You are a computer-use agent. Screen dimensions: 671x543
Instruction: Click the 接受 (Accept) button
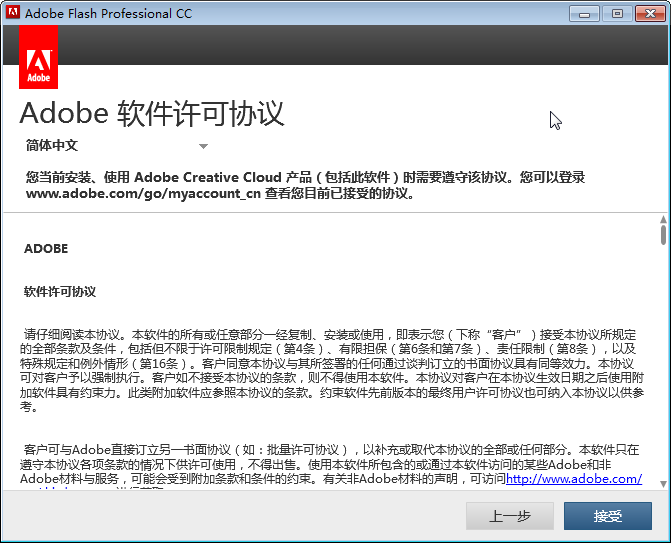pos(608,516)
